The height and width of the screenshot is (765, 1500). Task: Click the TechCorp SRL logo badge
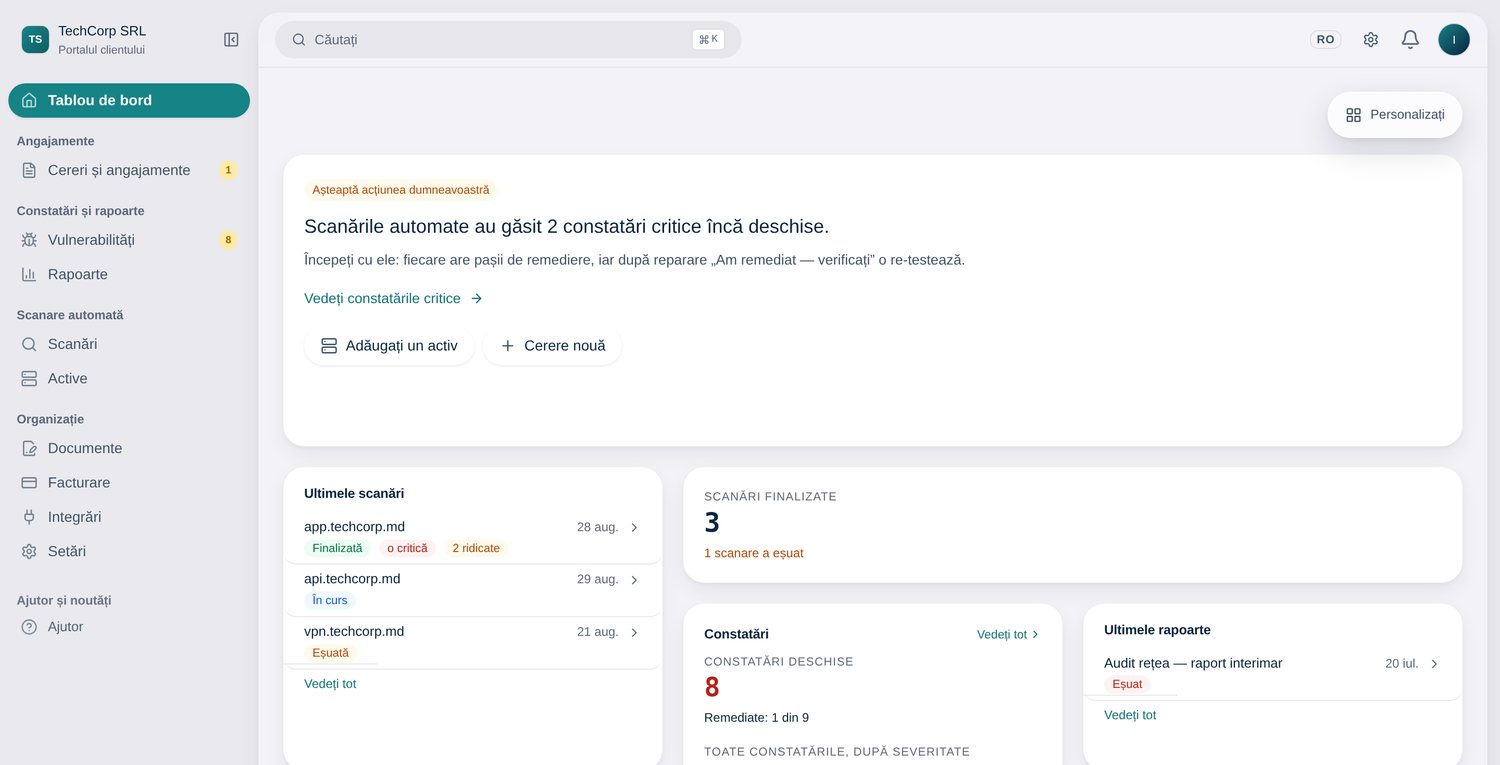pyautogui.click(x=35, y=40)
